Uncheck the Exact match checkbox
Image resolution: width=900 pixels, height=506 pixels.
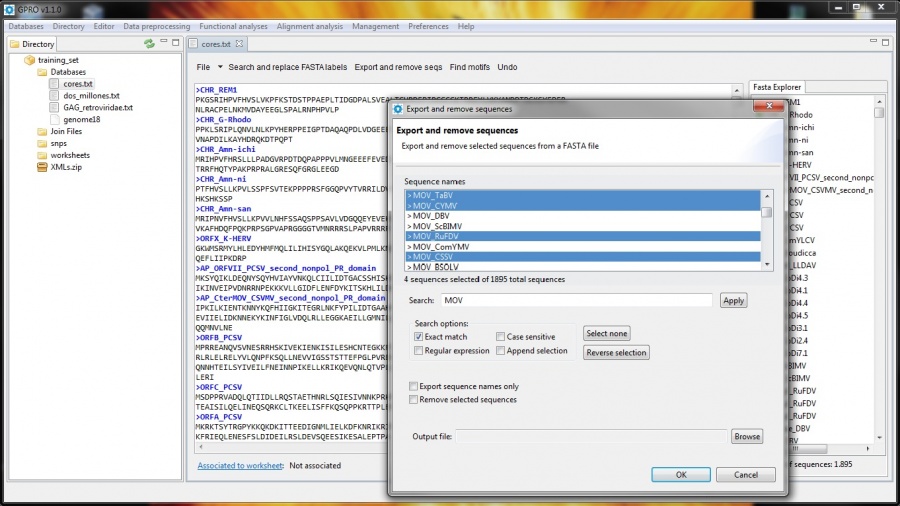click(x=418, y=337)
